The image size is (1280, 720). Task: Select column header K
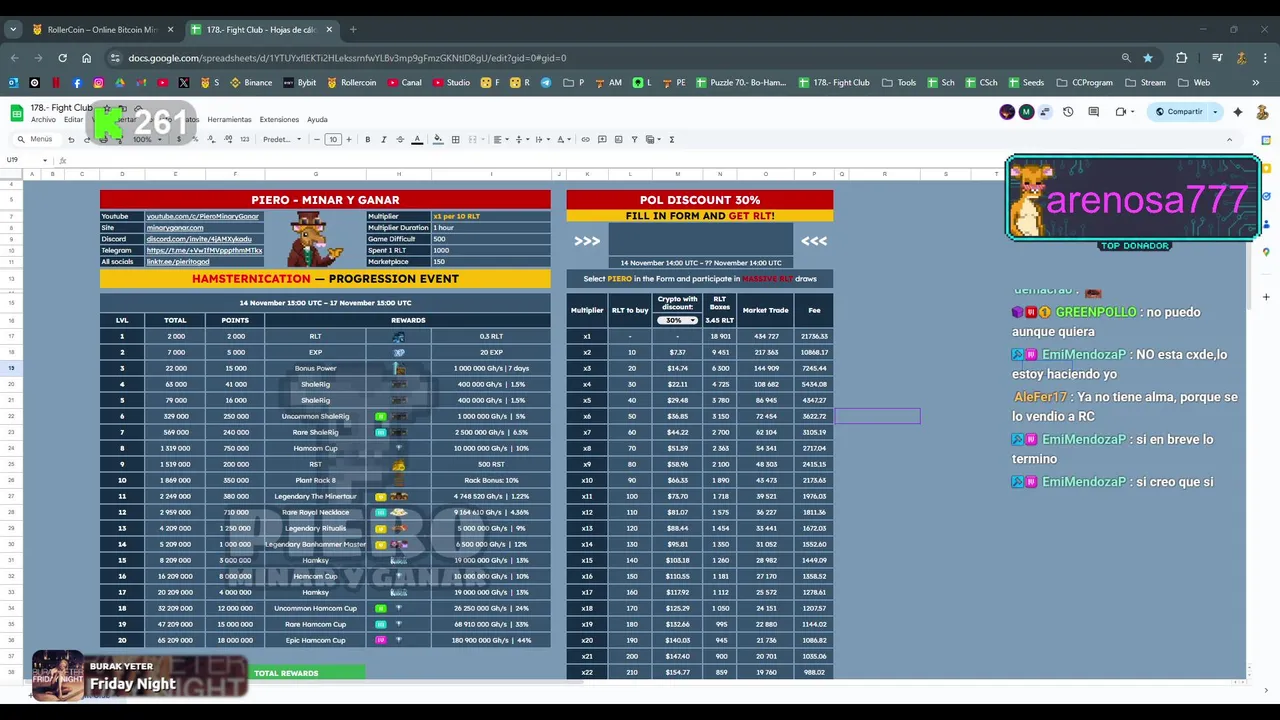[587, 174]
